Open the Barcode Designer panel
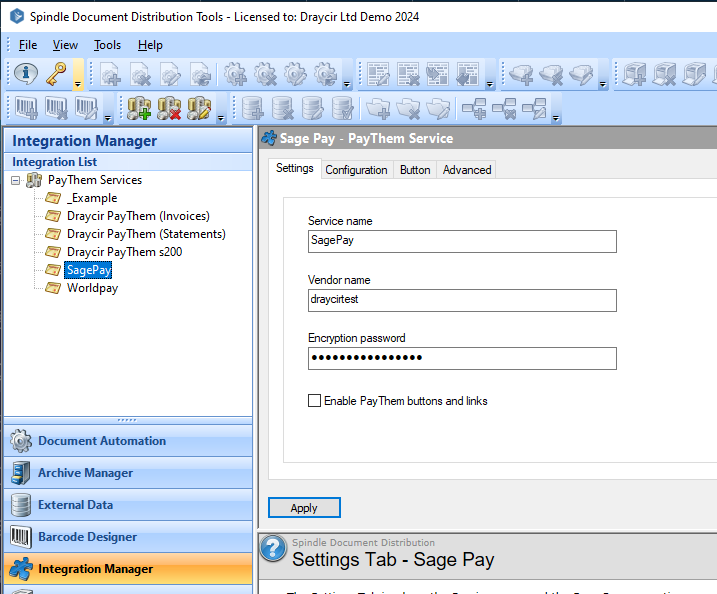 coord(128,537)
